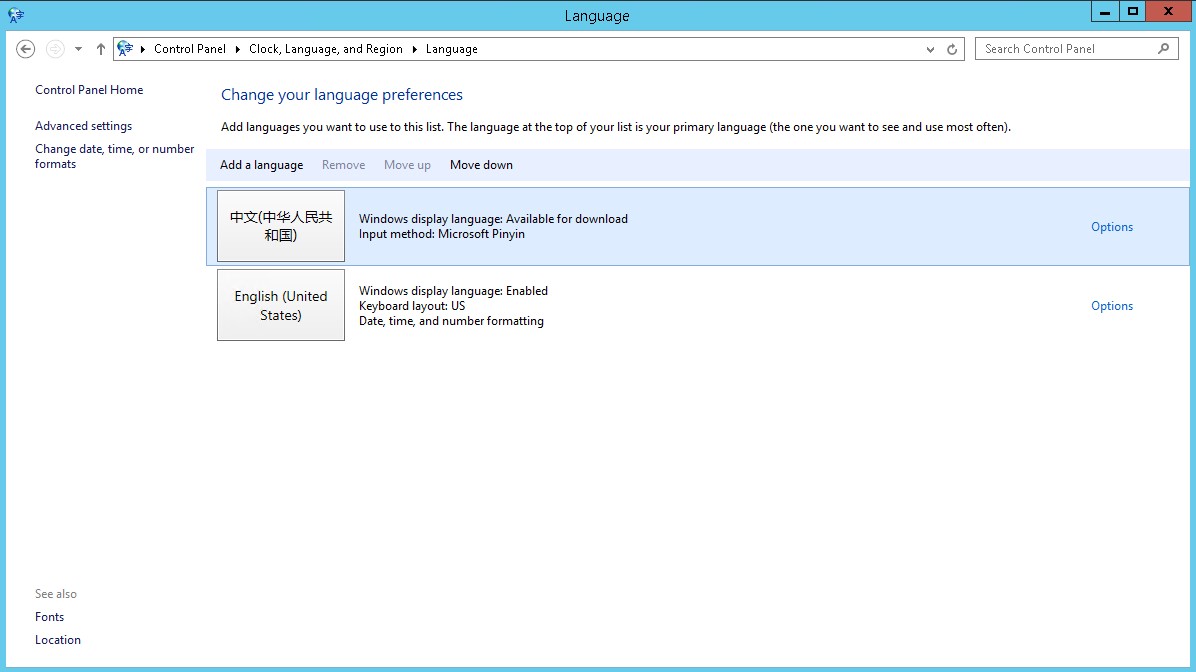Click the Up to parent folder arrow
Viewport: 1196px width, 672px height.
(101, 49)
